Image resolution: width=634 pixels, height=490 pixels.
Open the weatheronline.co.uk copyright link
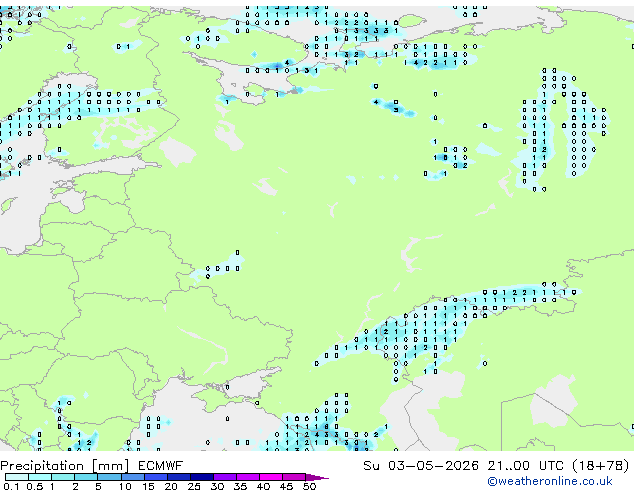point(550,481)
